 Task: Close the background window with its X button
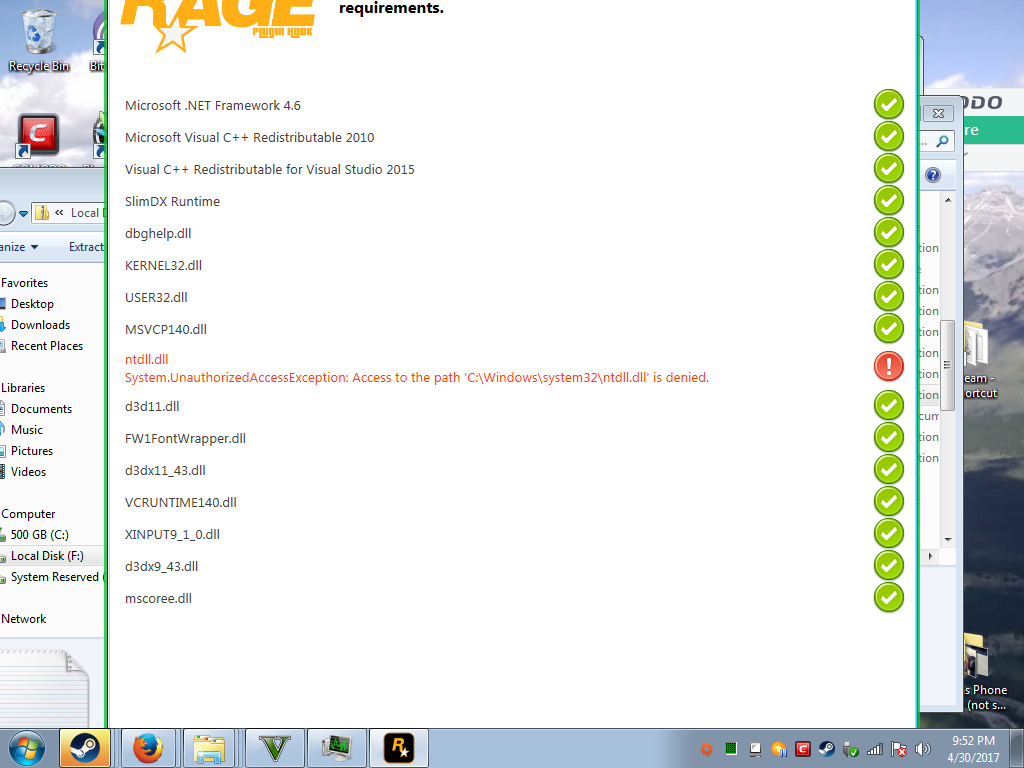[938, 113]
